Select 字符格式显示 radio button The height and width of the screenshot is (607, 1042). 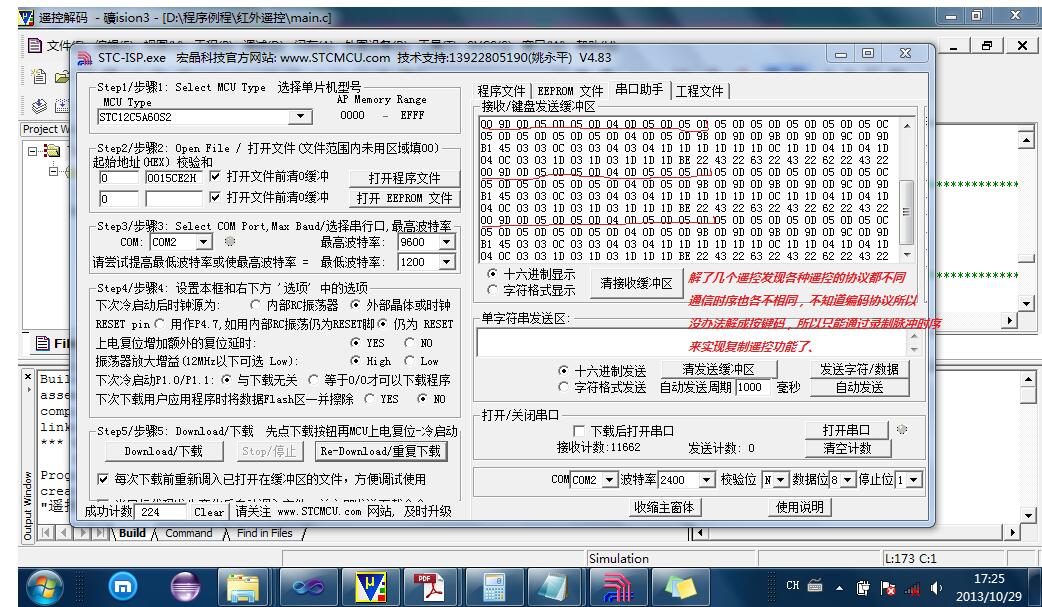pos(491,291)
